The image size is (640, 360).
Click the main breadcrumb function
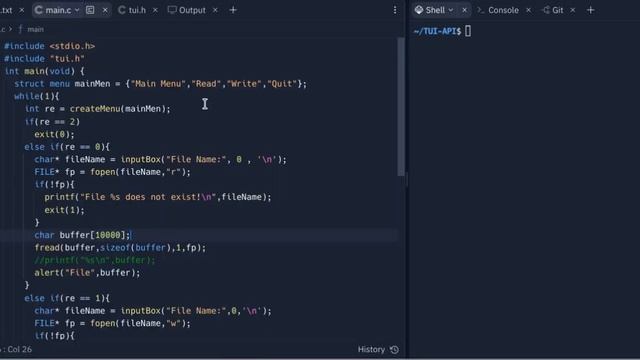click(35, 29)
